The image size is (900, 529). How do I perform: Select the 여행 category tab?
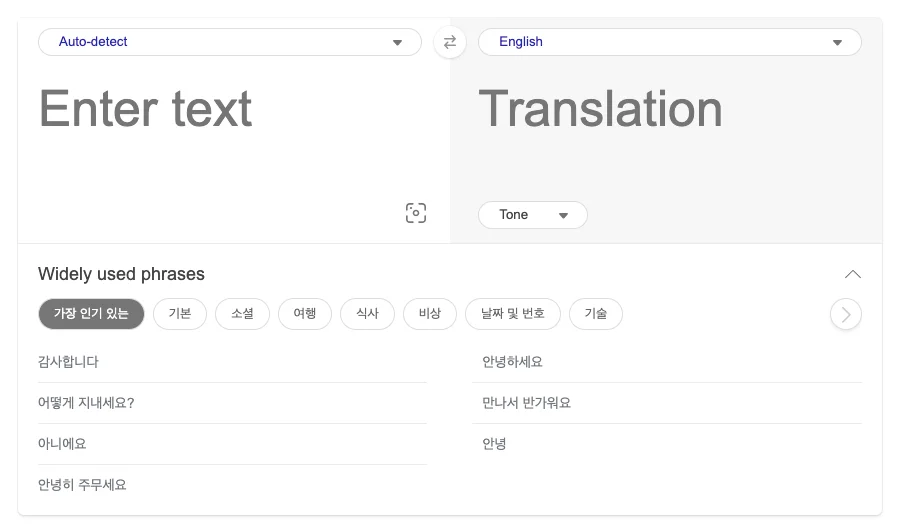tap(305, 314)
